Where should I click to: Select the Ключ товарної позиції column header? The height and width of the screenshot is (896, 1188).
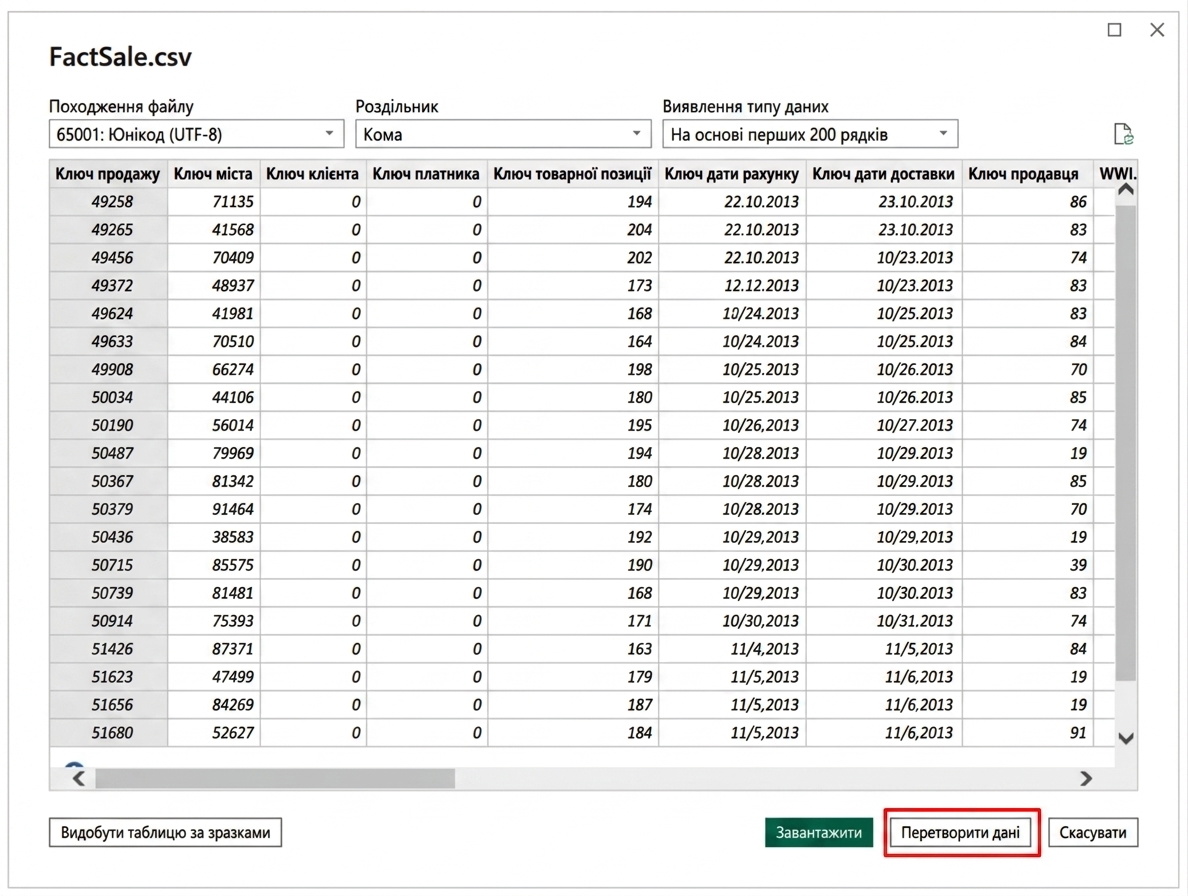click(x=572, y=173)
